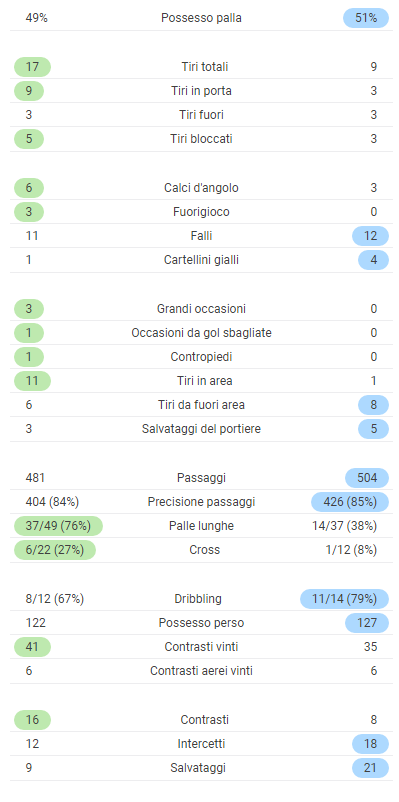Click the green 11 shots in area badge

[32, 381]
